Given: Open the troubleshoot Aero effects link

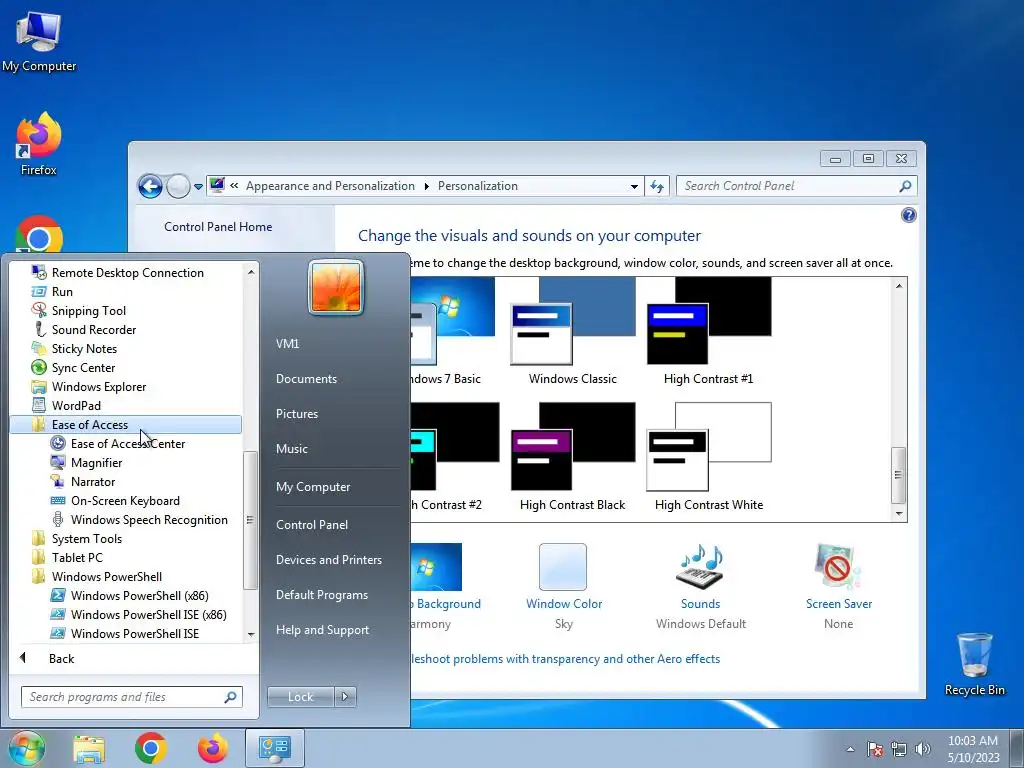Looking at the screenshot, I should (x=566, y=658).
